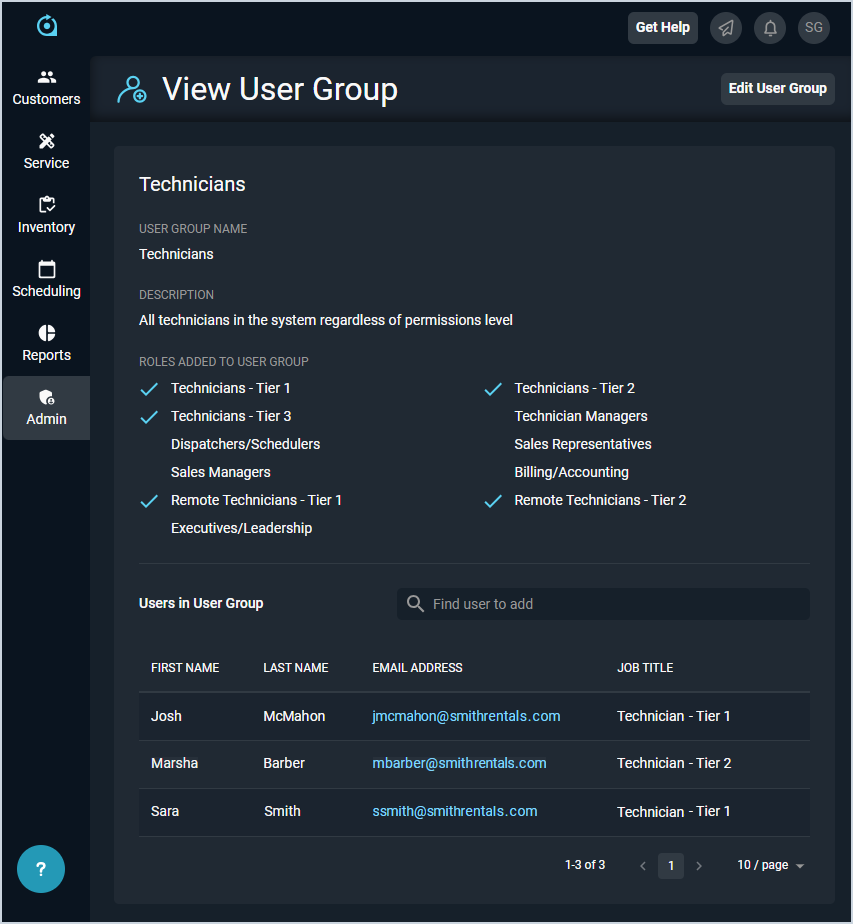
Task: Select the Admin sidebar item
Action: [47, 408]
